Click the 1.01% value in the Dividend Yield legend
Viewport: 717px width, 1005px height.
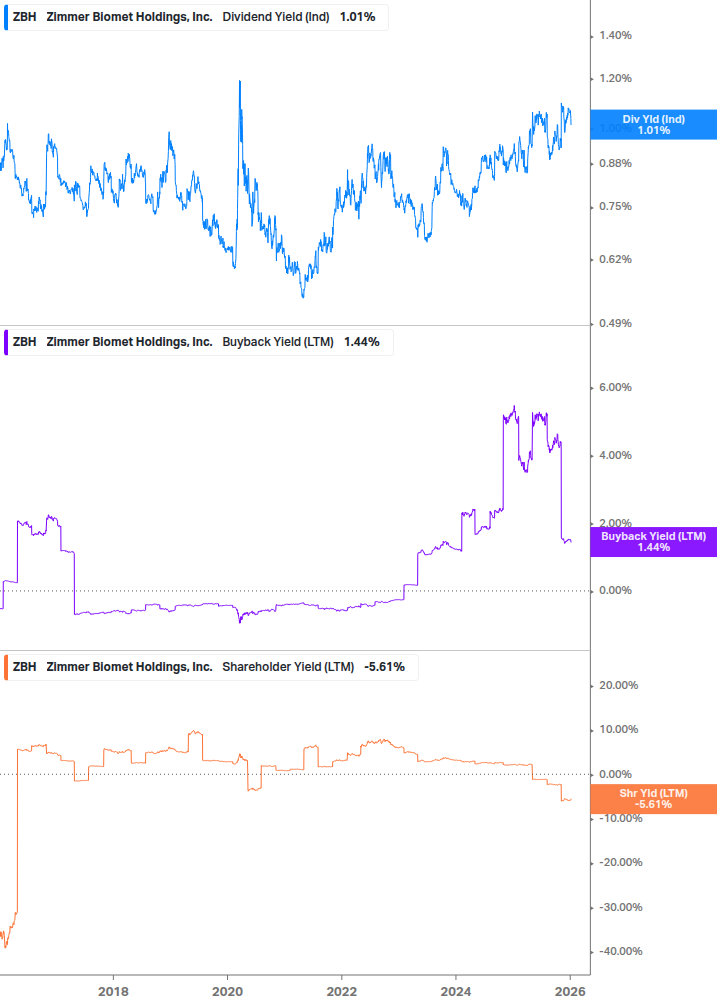point(358,17)
